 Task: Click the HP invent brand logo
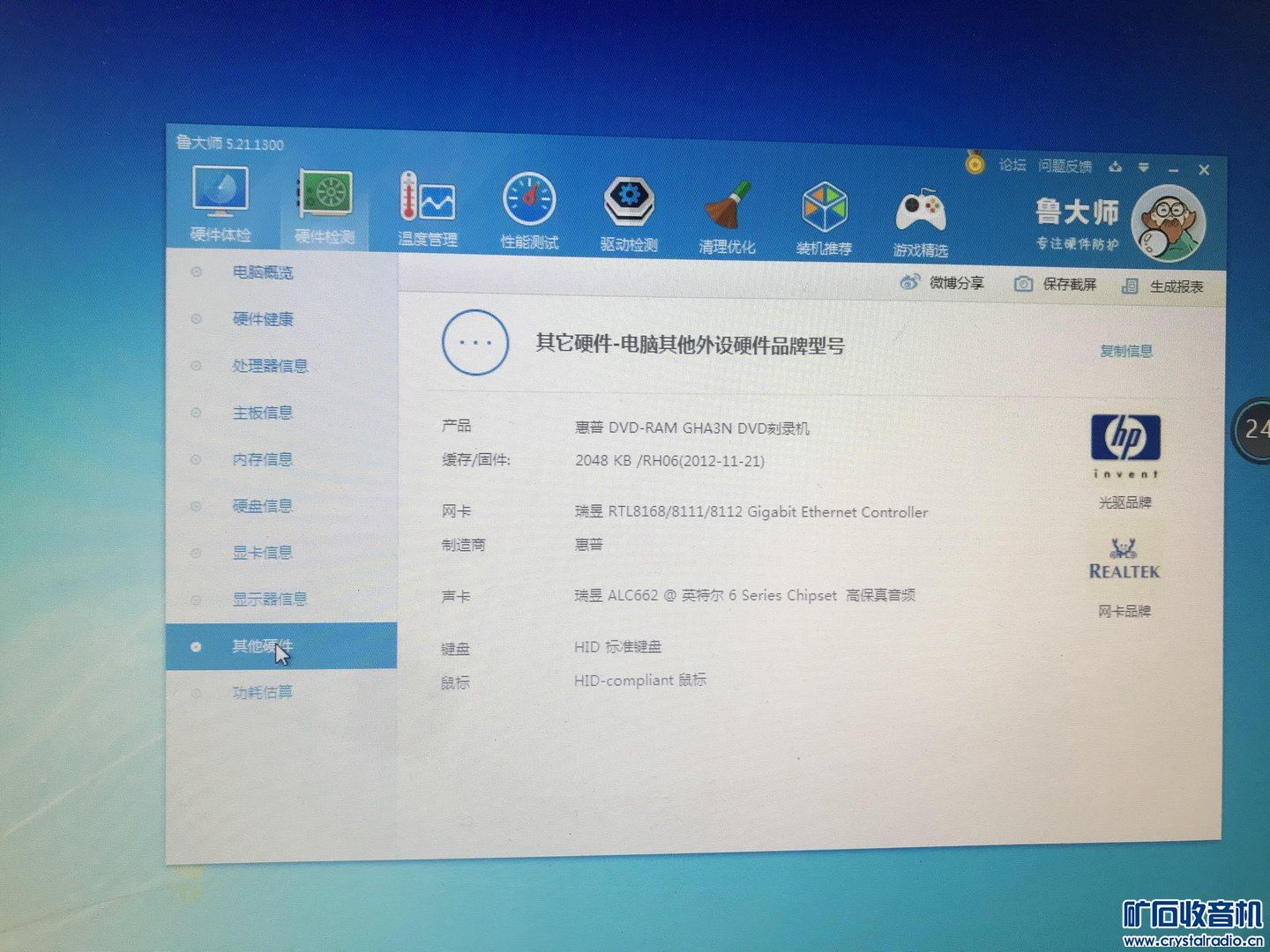pos(1125,446)
